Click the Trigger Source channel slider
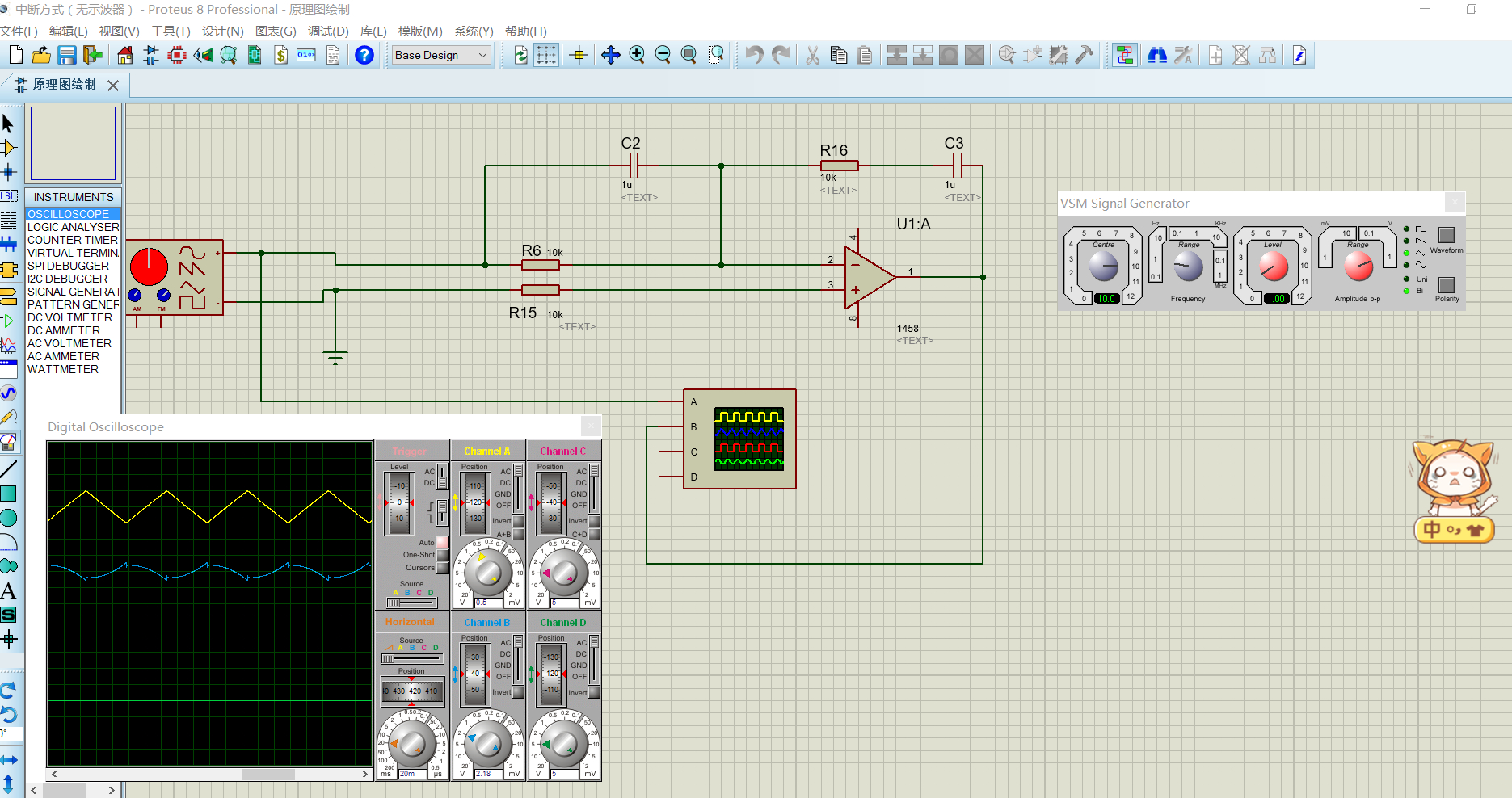The width and height of the screenshot is (1512, 798). click(412, 603)
